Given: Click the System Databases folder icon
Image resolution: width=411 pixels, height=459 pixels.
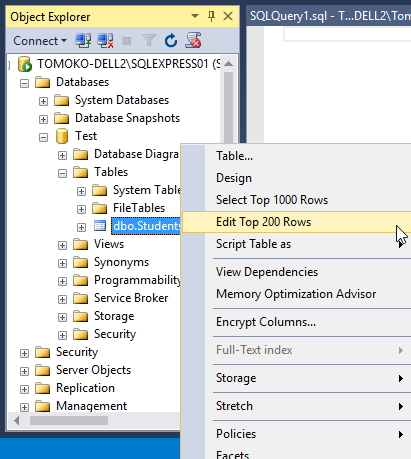Looking at the screenshot, I should click(62, 100).
